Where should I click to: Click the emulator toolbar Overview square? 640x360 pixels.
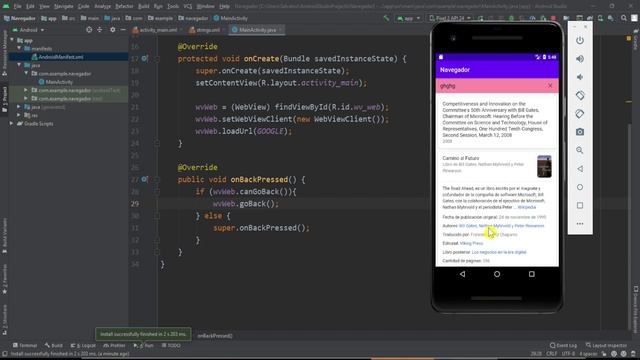pyautogui.click(x=580, y=205)
